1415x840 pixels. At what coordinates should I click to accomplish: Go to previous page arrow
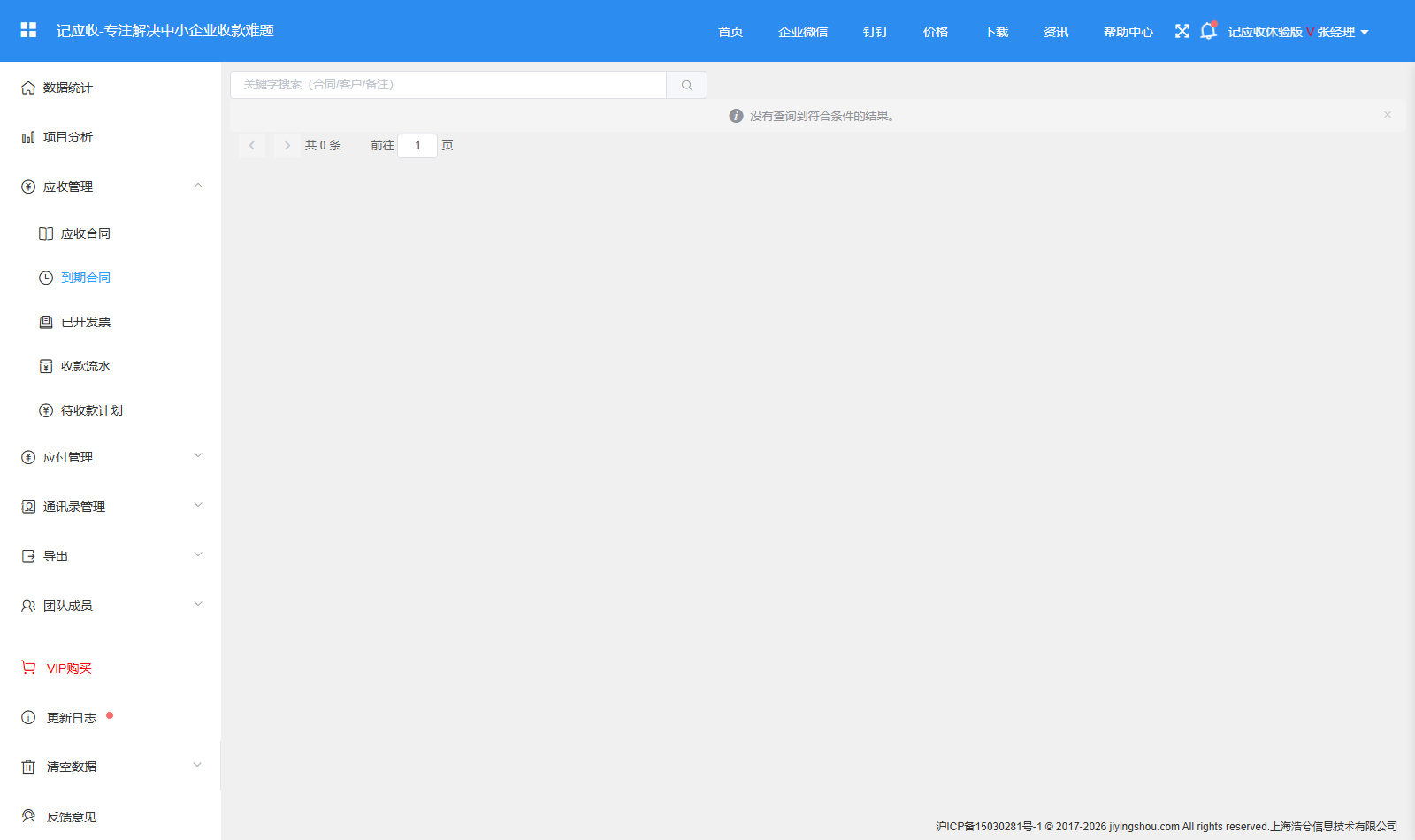252,146
